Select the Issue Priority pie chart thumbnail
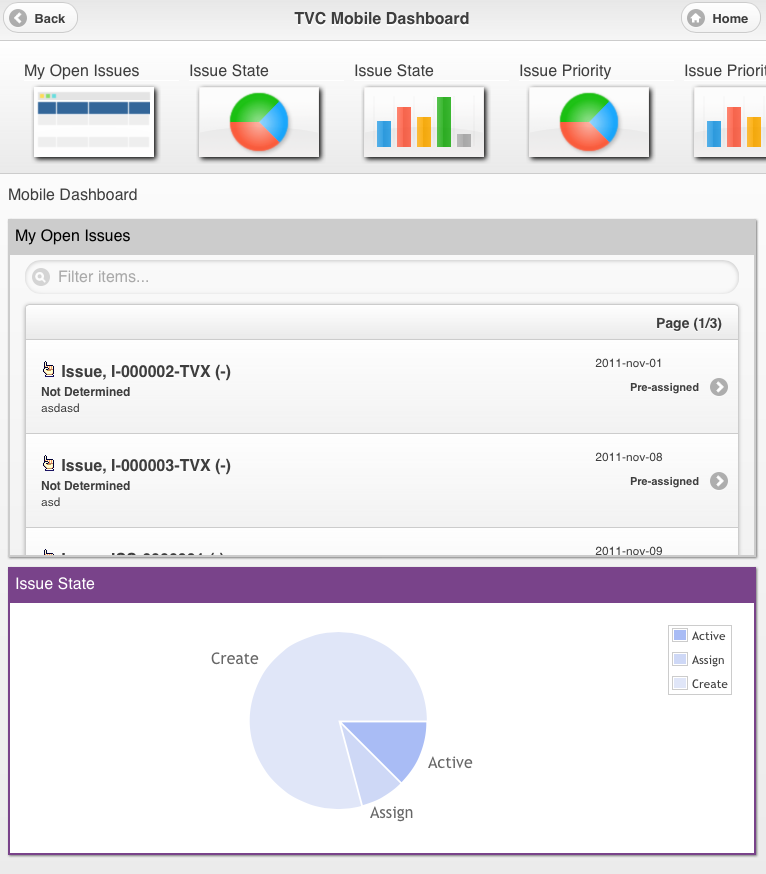766x874 pixels. [589, 122]
